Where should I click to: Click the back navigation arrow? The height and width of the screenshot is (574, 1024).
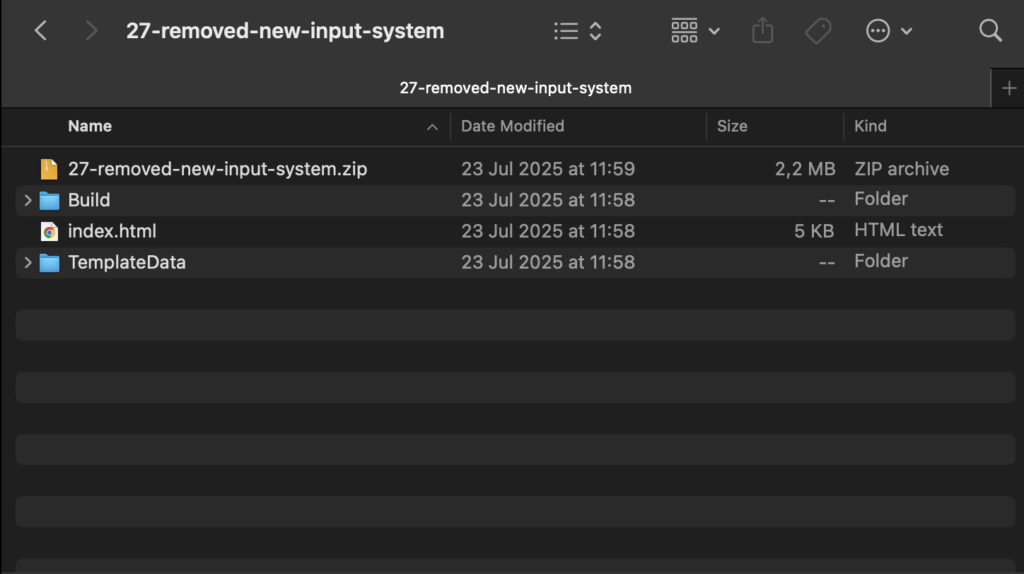41,31
